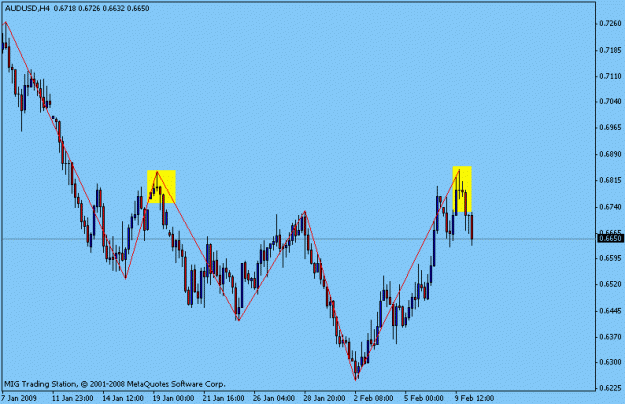Click the 0.7260 price axis label

point(610,24)
